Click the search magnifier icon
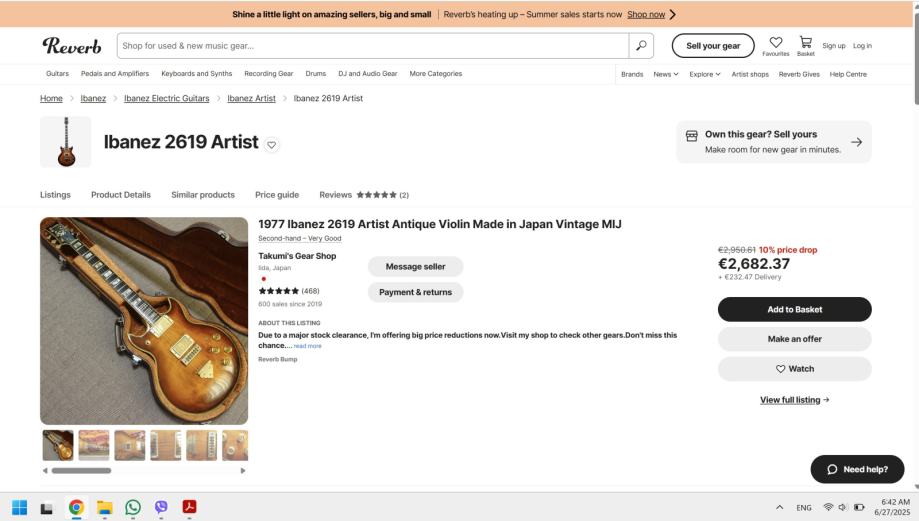919x521 pixels. [x=641, y=45]
